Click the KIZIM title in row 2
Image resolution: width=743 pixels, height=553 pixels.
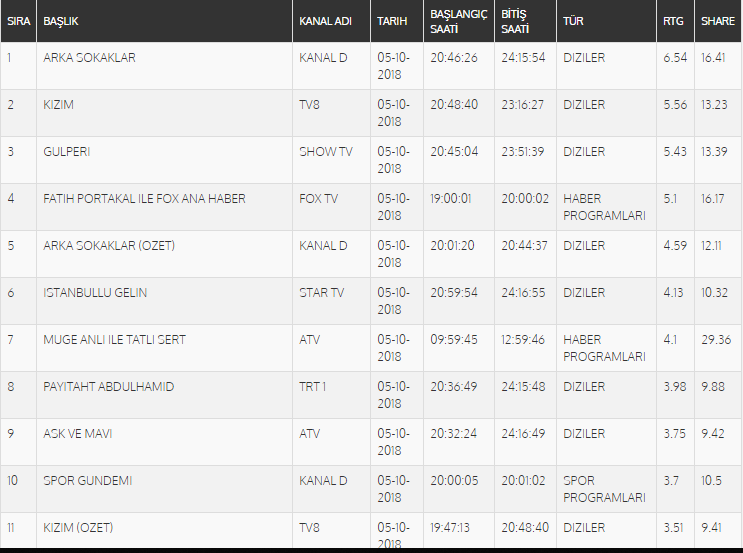pos(58,104)
